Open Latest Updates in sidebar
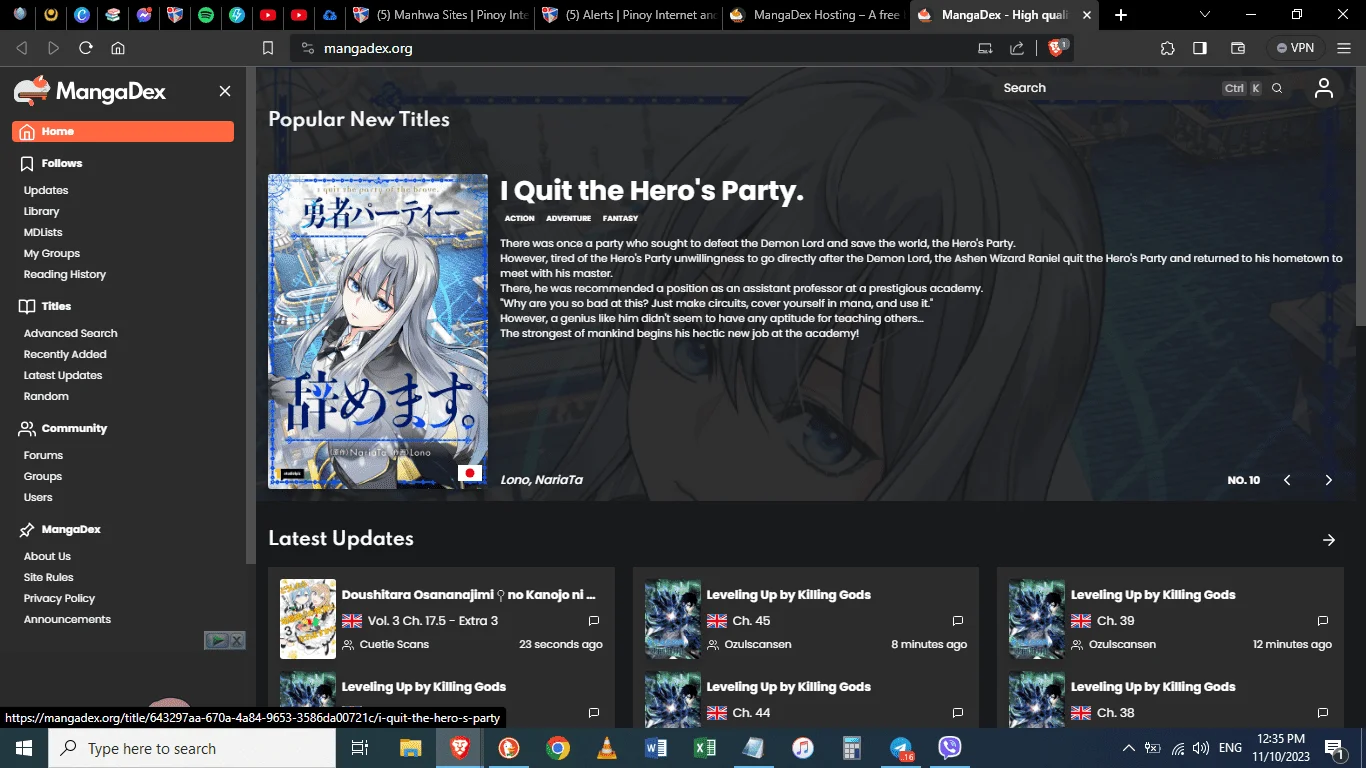This screenshot has width=1366, height=768. pyautogui.click(x=63, y=375)
